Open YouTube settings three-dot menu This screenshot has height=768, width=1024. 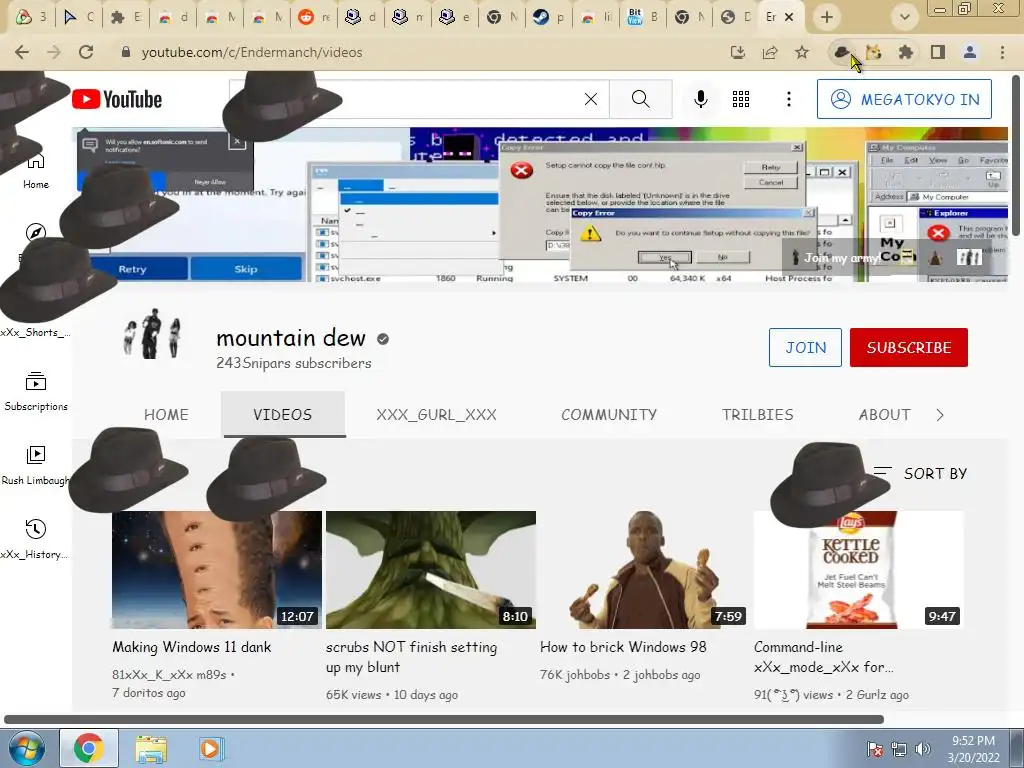(789, 99)
